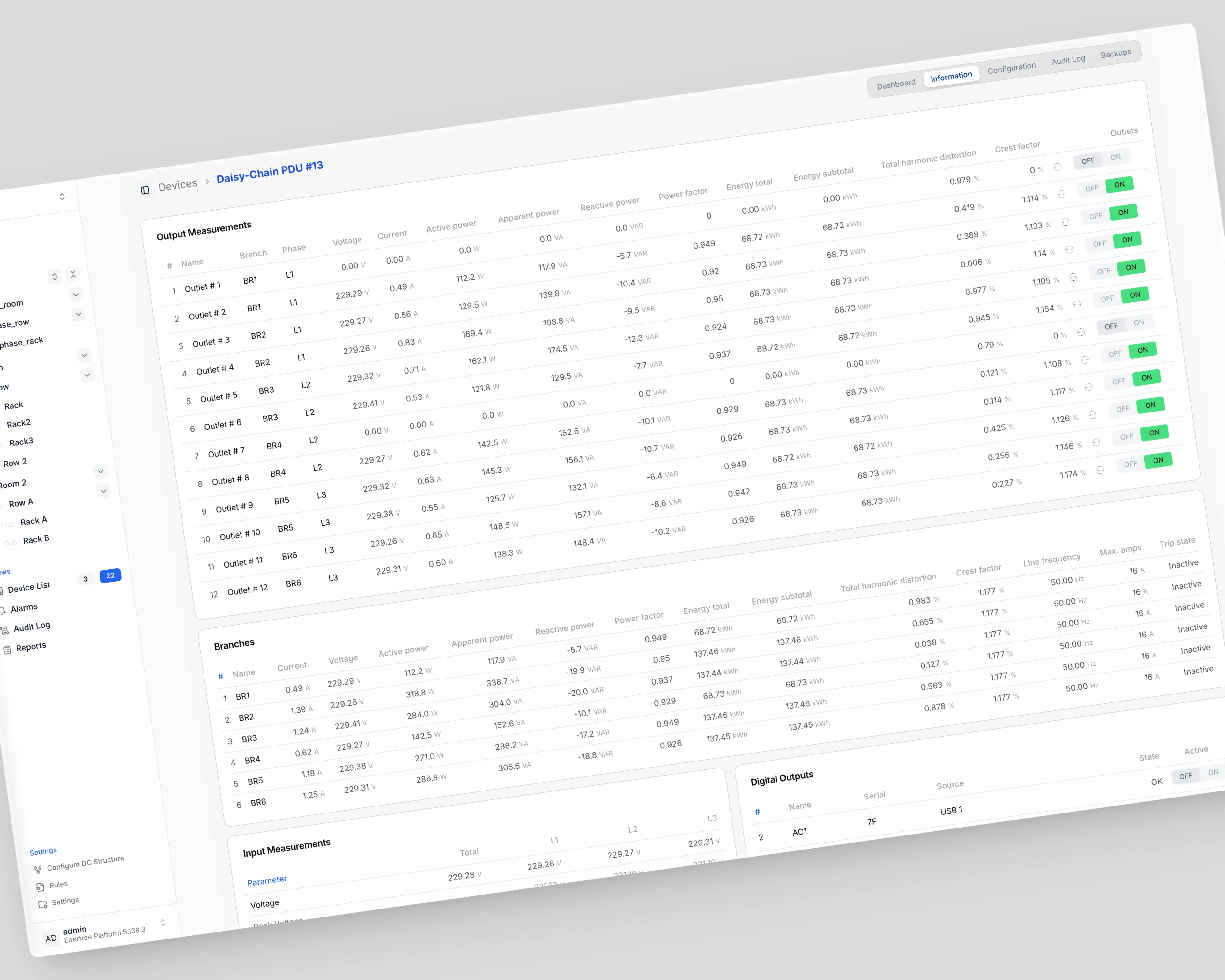Click the socket icon in Outlet # 11 row
The width and height of the screenshot is (1225, 980).
point(1096,442)
